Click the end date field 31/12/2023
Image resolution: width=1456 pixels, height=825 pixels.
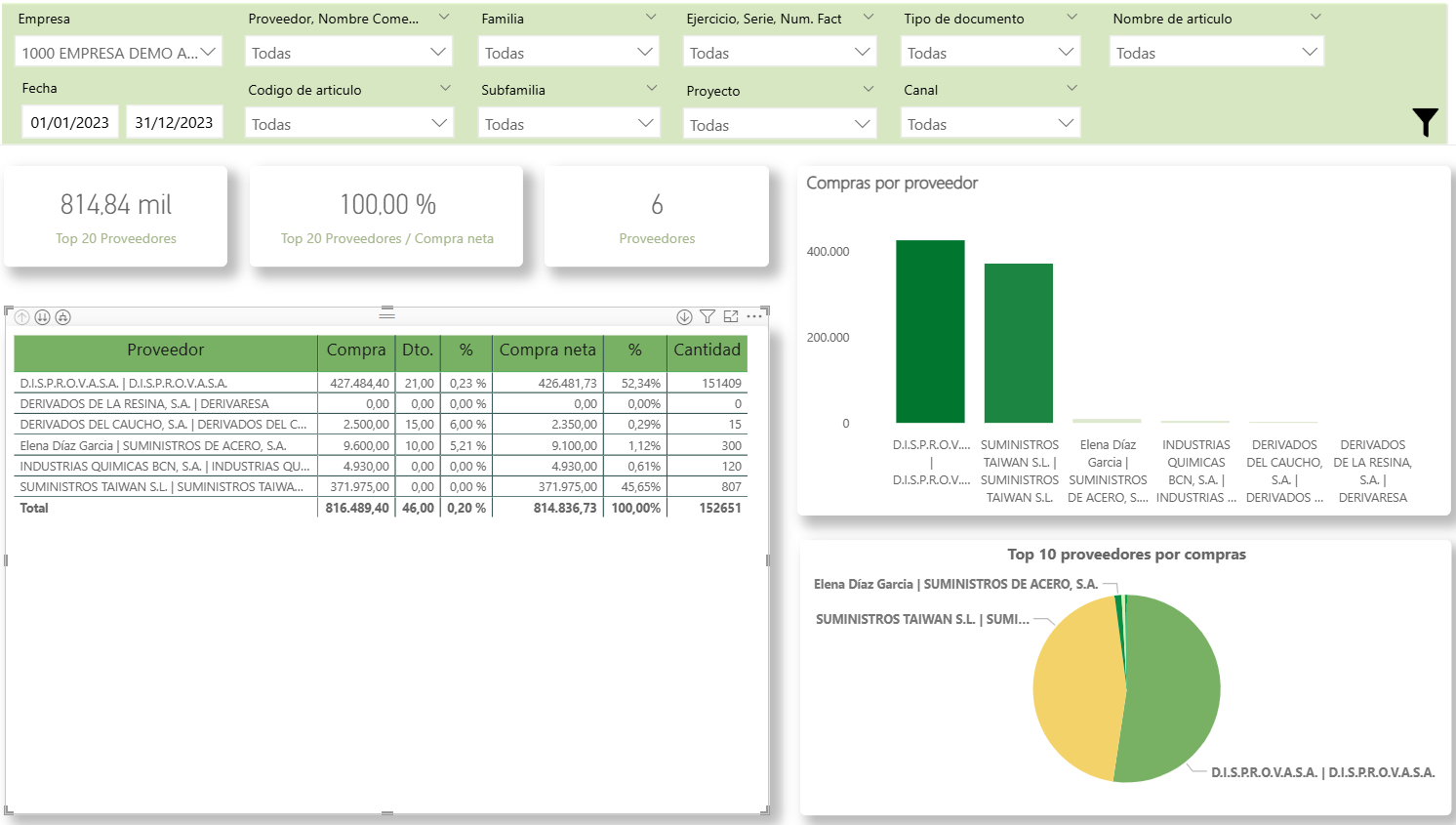click(x=174, y=122)
